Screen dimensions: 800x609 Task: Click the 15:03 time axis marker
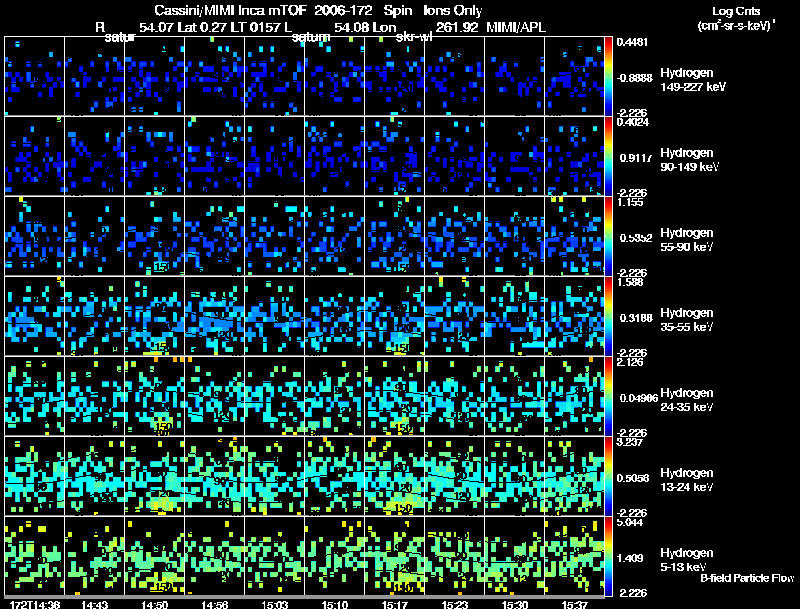pos(275,604)
